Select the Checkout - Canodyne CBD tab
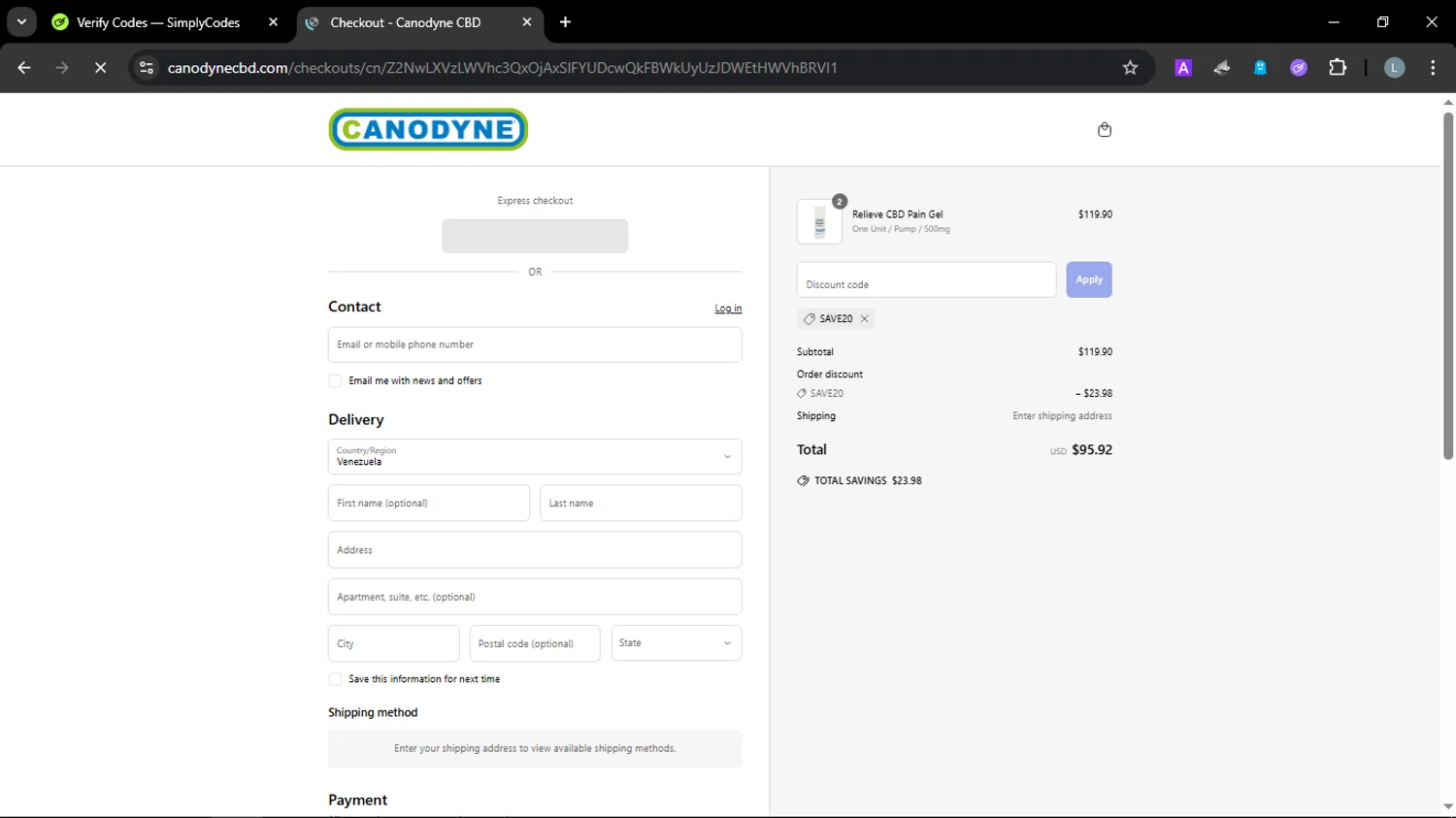Screen dimensions: 1456x818 pyautogui.click(x=406, y=22)
